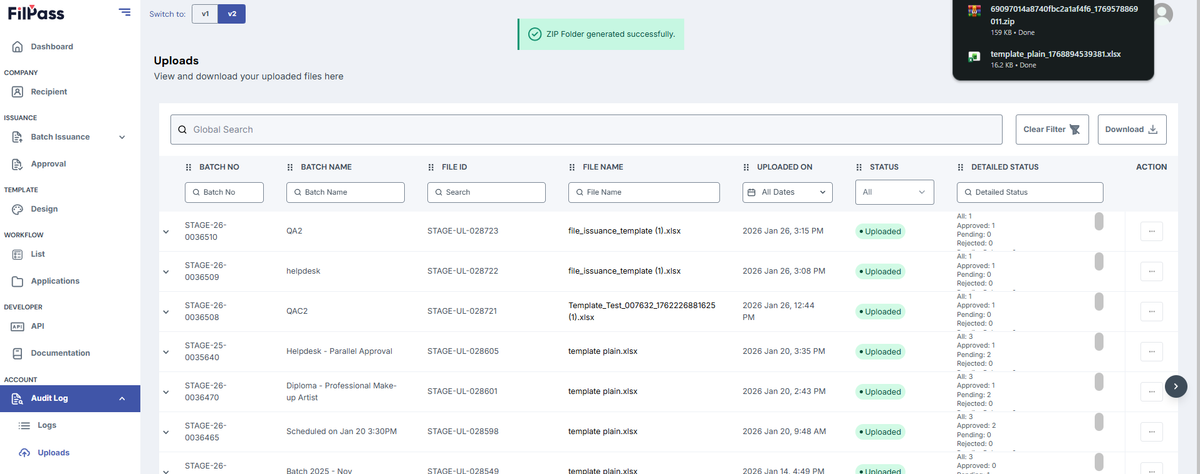Switch to version v1
This screenshot has height=474, width=1200.
pos(205,14)
